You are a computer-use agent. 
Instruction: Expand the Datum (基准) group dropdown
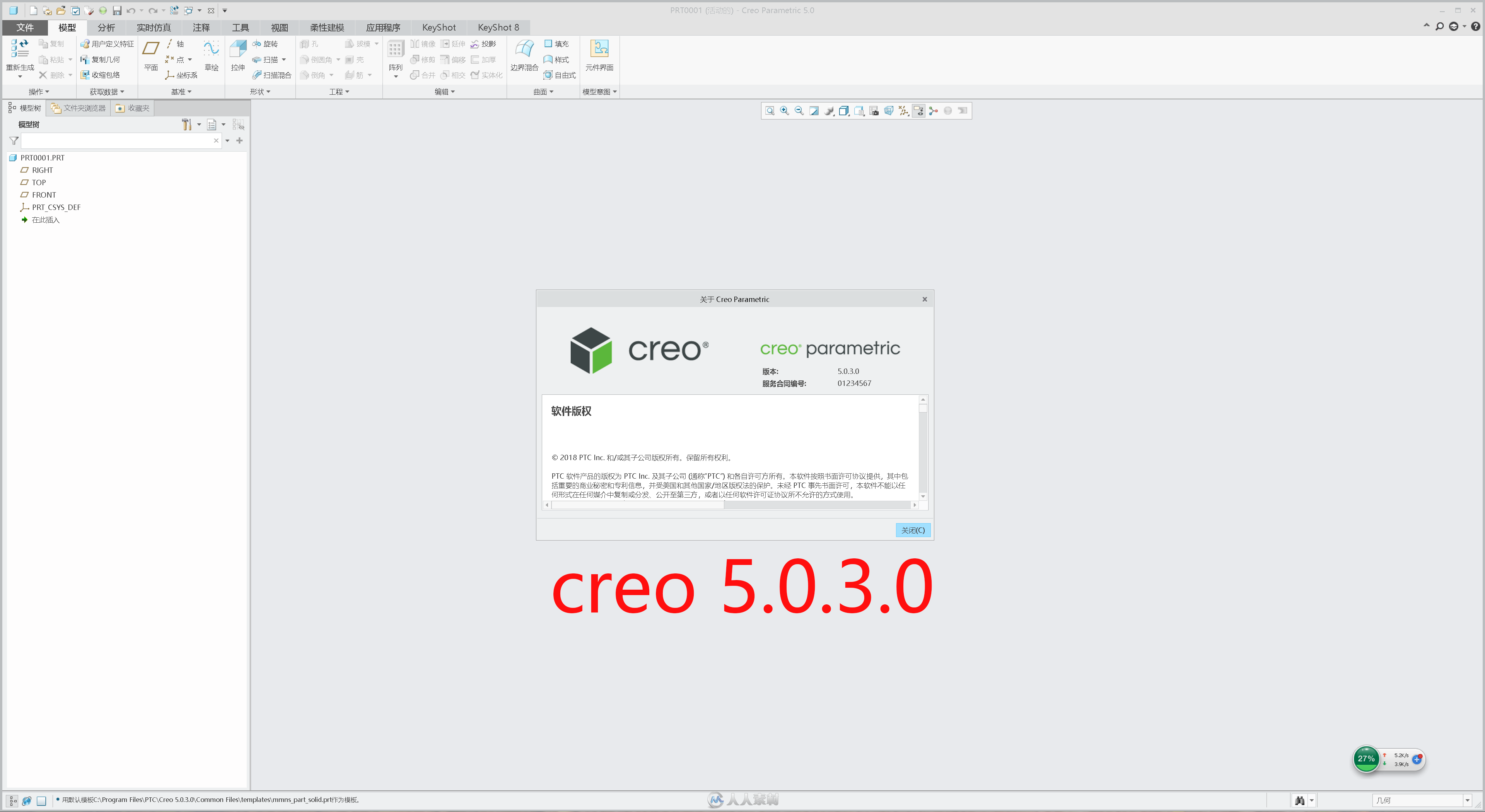click(181, 92)
